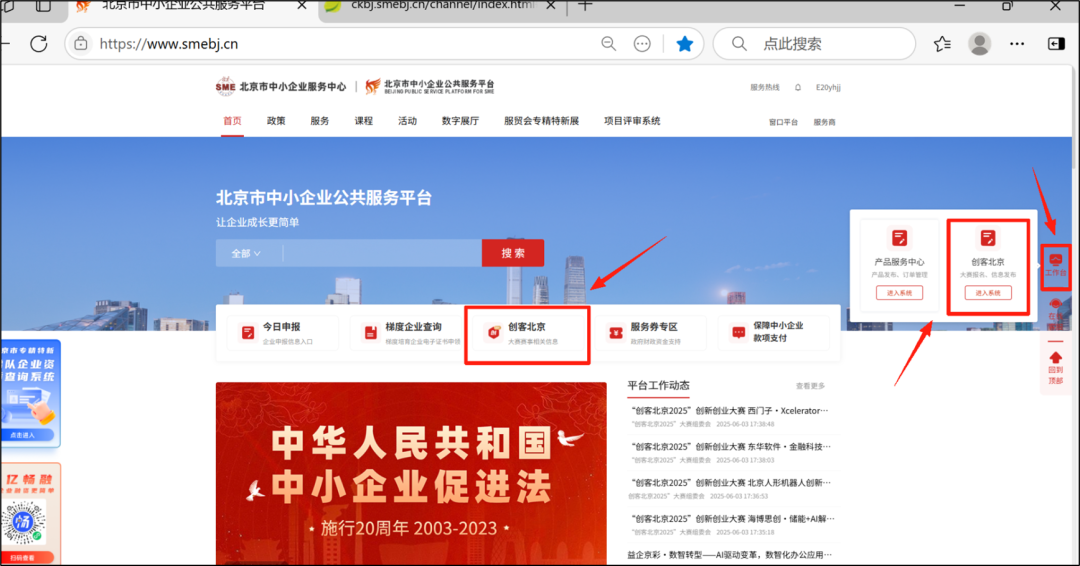Open the 亿畅融 QR code side banner
This screenshot has height=566, width=1080.
coord(31,514)
